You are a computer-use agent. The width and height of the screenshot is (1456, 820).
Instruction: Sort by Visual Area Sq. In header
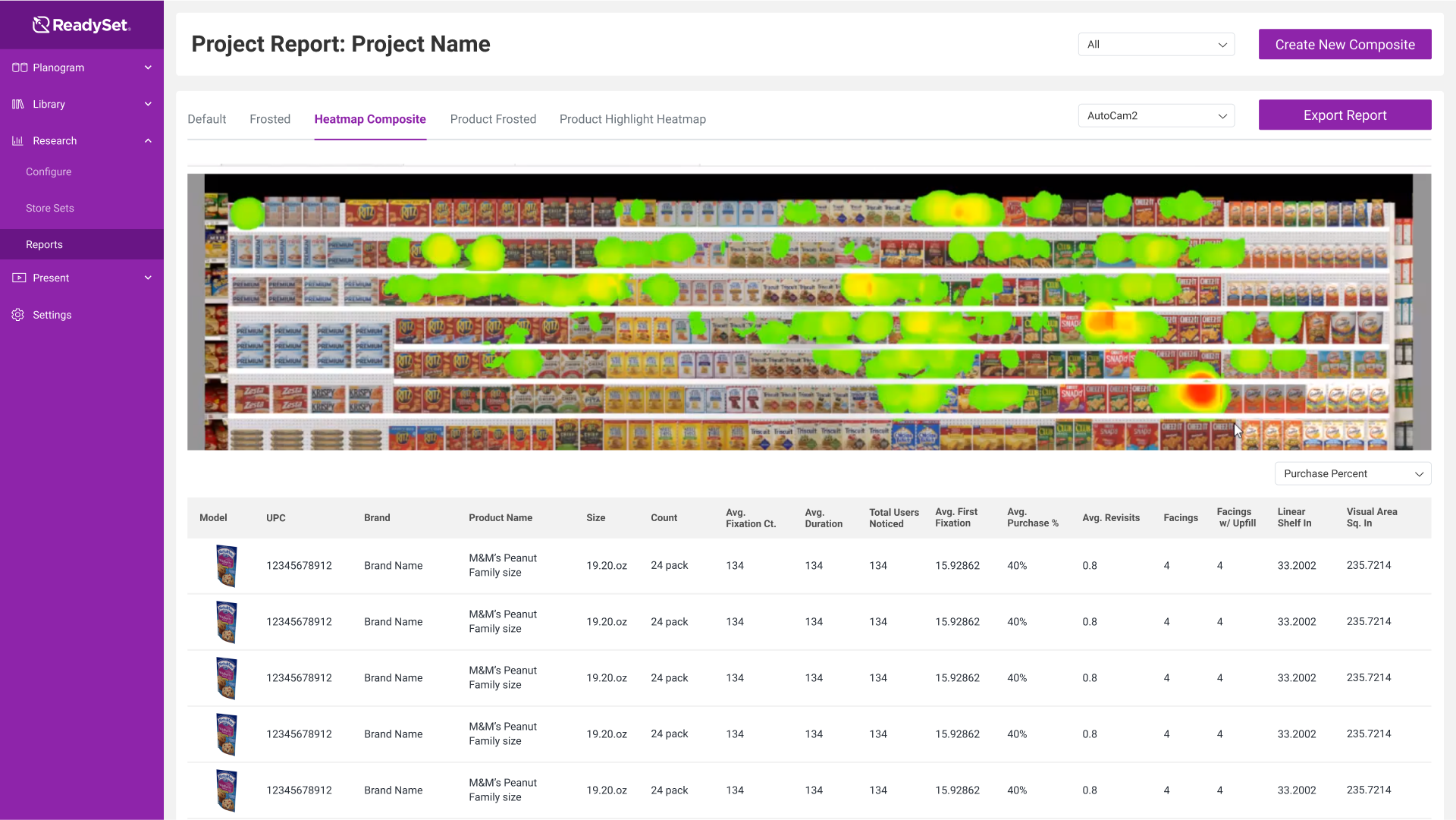pyautogui.click(x=1372, y=517)
